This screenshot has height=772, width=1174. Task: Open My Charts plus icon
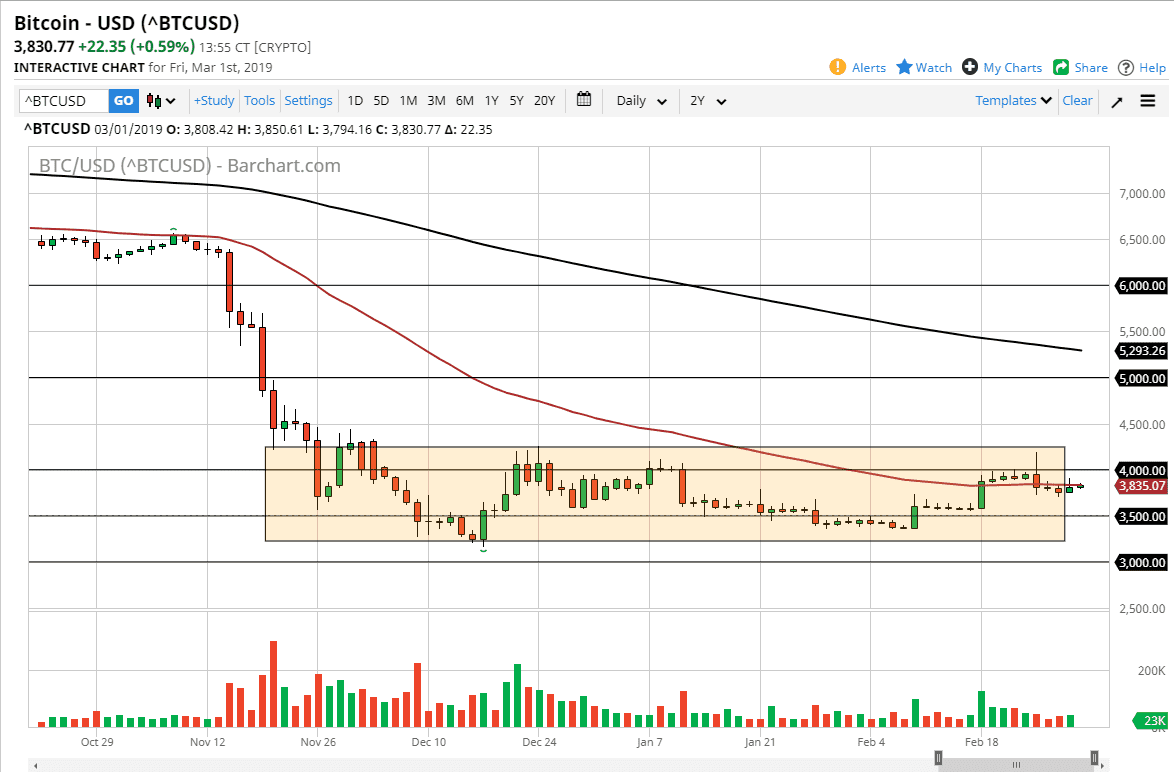click(969, 67)
